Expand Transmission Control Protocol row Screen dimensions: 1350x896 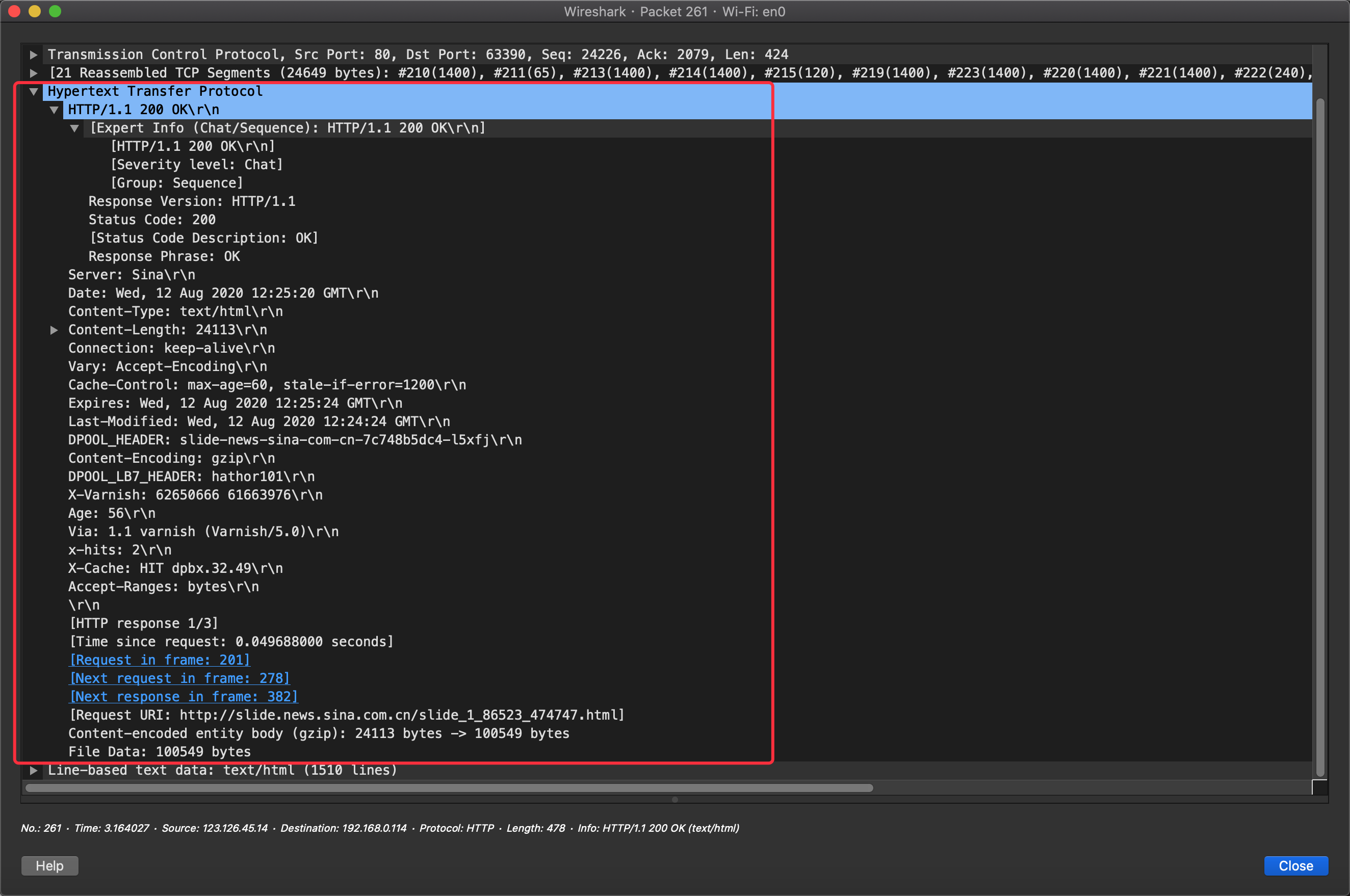(34, 55)
